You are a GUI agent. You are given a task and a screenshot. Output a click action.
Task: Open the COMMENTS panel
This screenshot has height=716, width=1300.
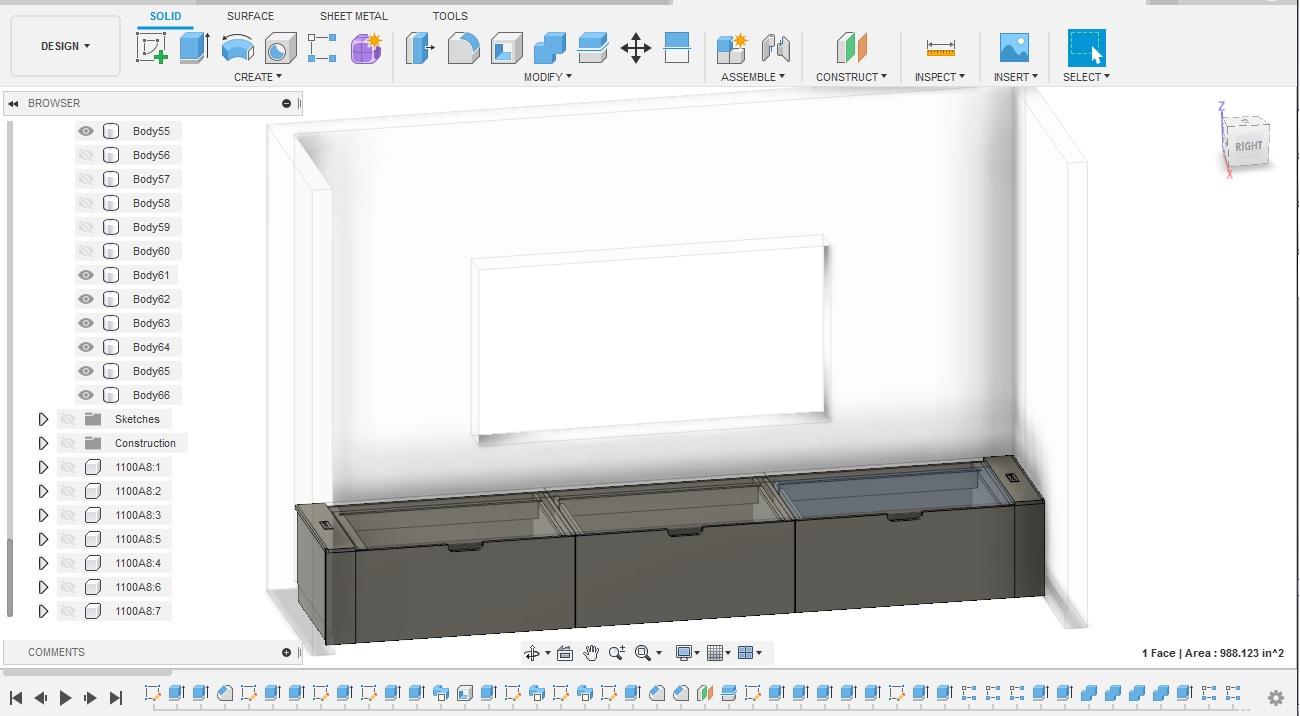pyautogui.click(x=57, y=652)
